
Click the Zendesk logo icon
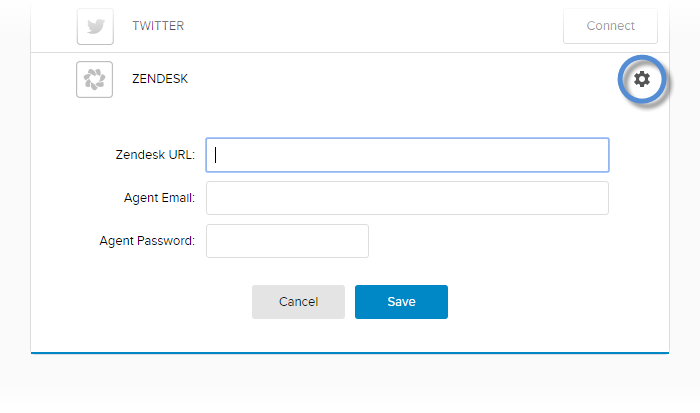click(x=95, y=79)
